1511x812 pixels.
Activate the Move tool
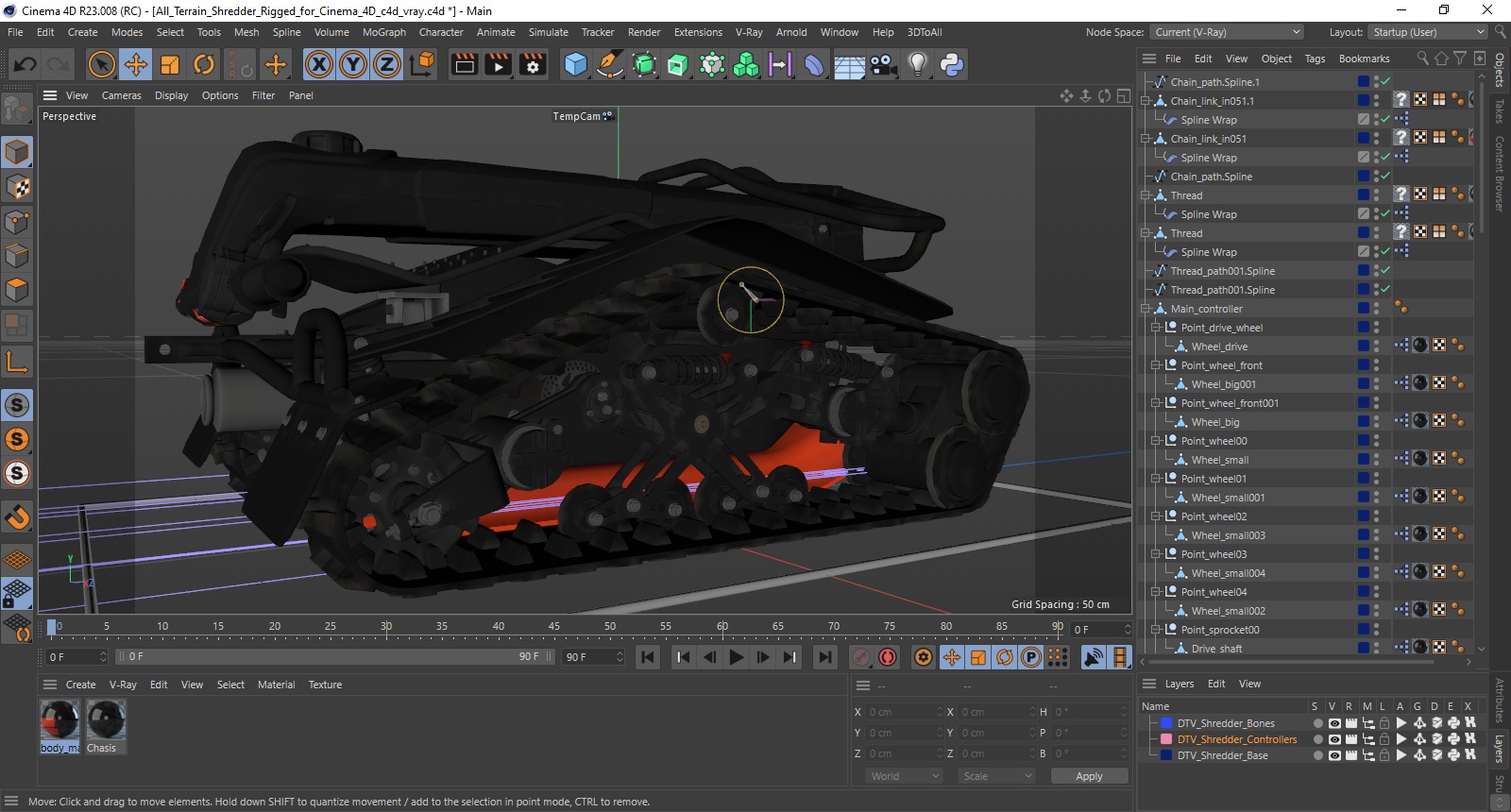click(136, 64)
